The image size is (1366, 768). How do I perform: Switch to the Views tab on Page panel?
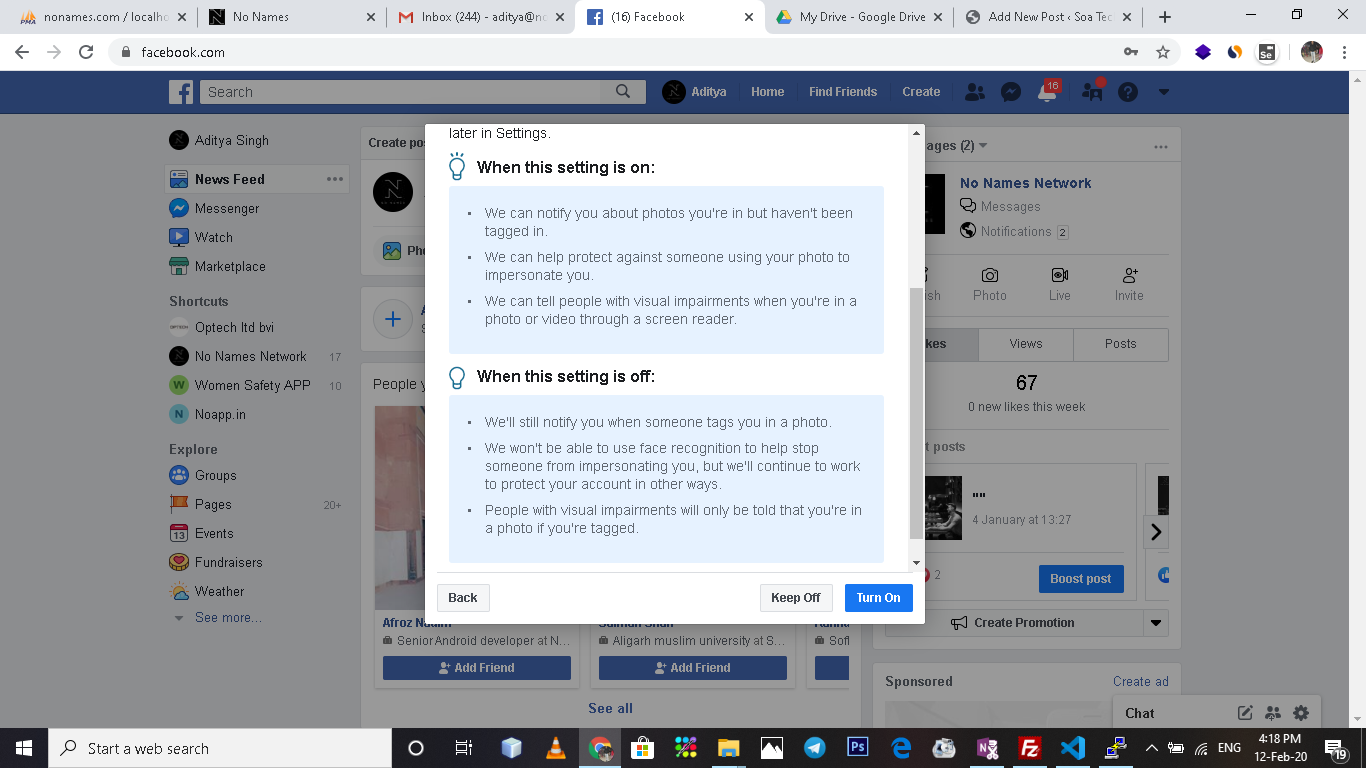click(x=1025, y=343)
